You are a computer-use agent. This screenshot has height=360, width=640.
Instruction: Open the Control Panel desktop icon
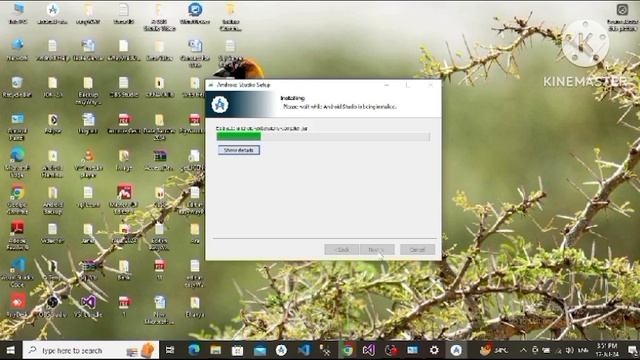click(18, 127)
